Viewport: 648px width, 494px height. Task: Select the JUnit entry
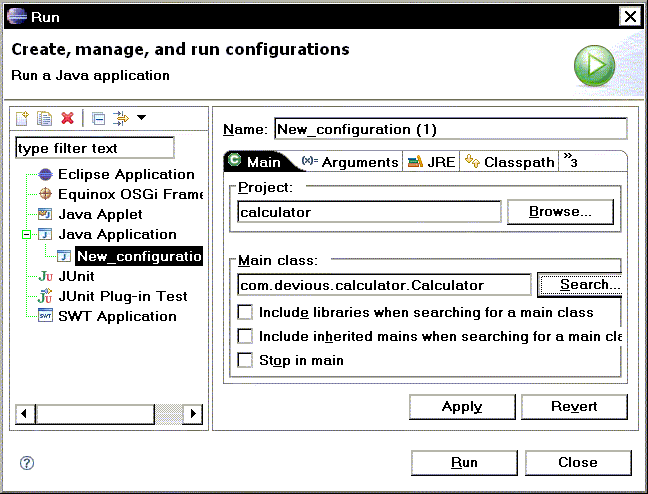(x=76, y=276)
